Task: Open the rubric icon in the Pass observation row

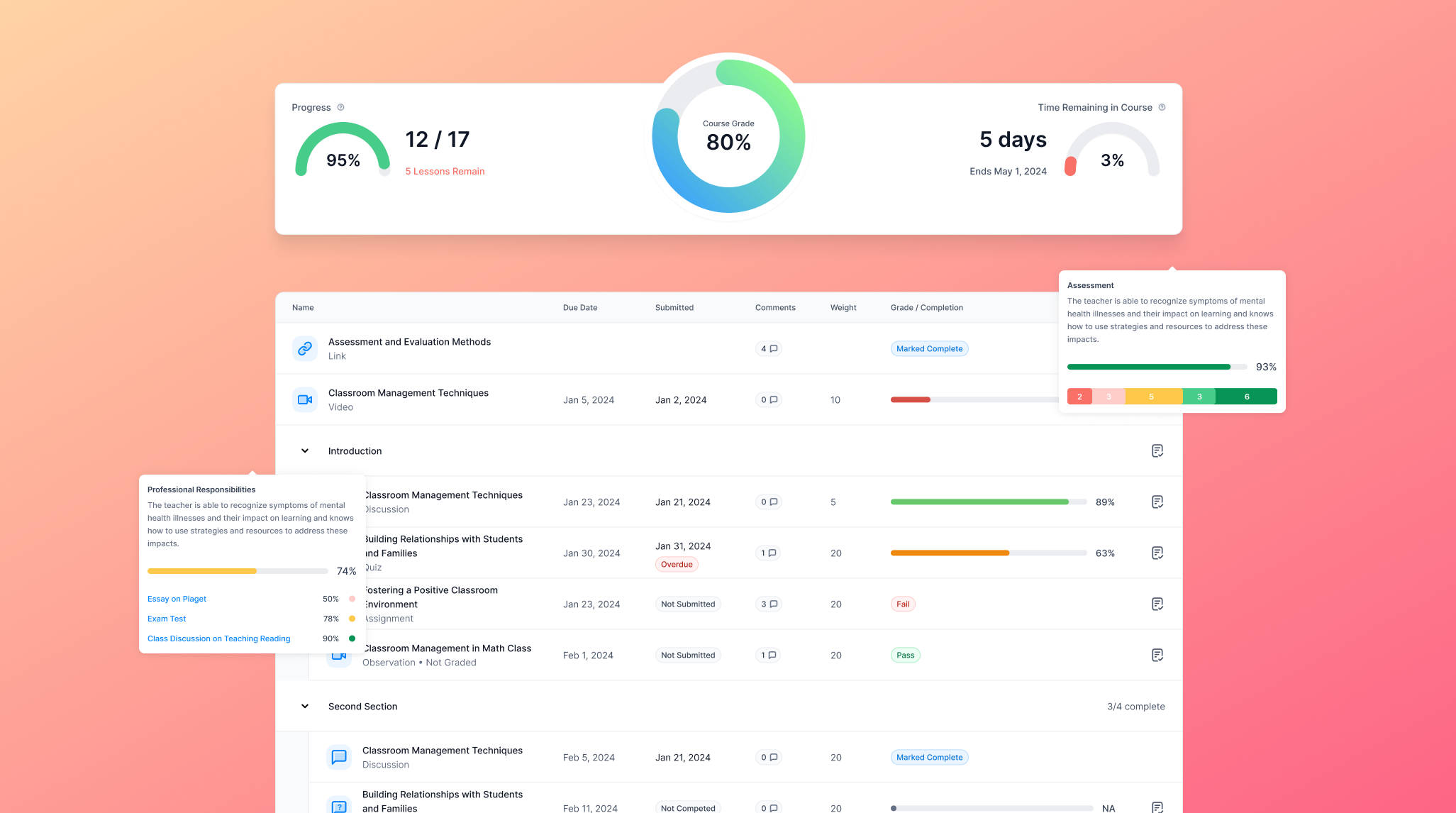Action: (1157, 655)
